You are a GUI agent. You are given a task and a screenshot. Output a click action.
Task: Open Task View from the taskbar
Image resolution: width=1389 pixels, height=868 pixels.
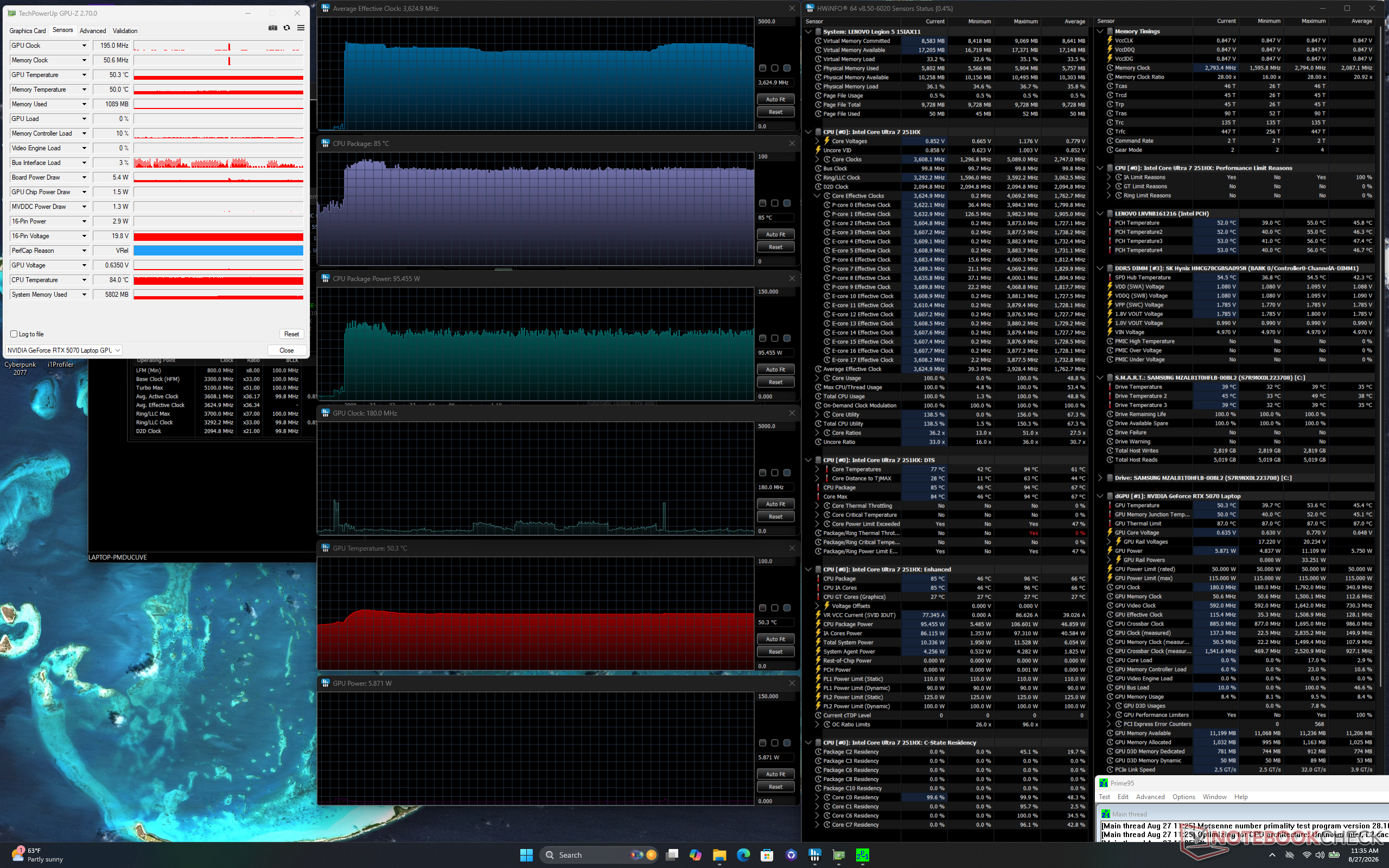[x=672, y=855]
